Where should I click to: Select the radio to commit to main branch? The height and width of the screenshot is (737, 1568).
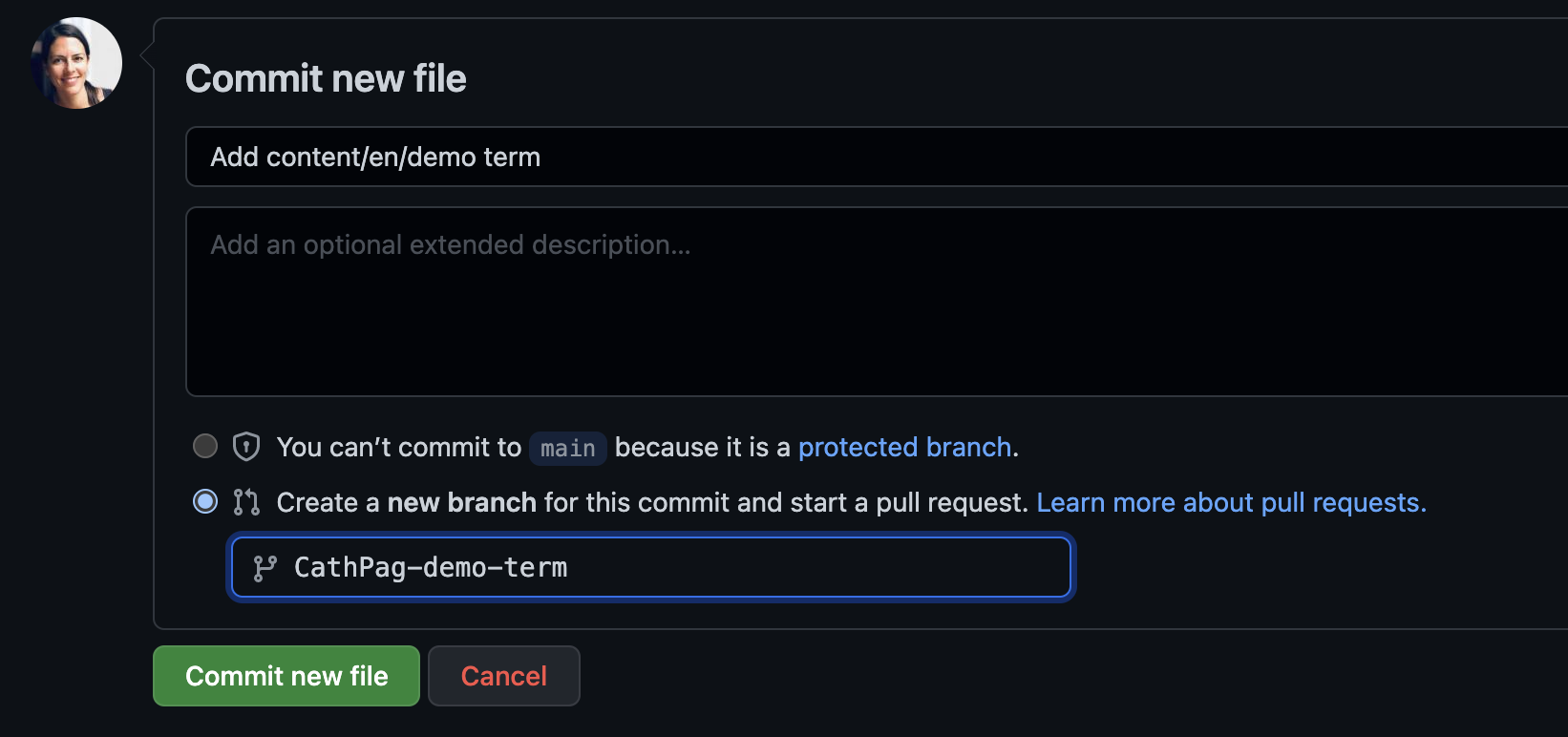coord(204,445)
